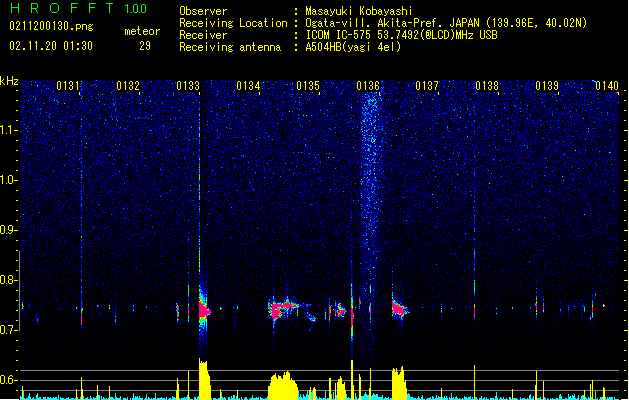The image size is (629, 400).
Task: Select the filename 0211200130.png
Action: 51,26
